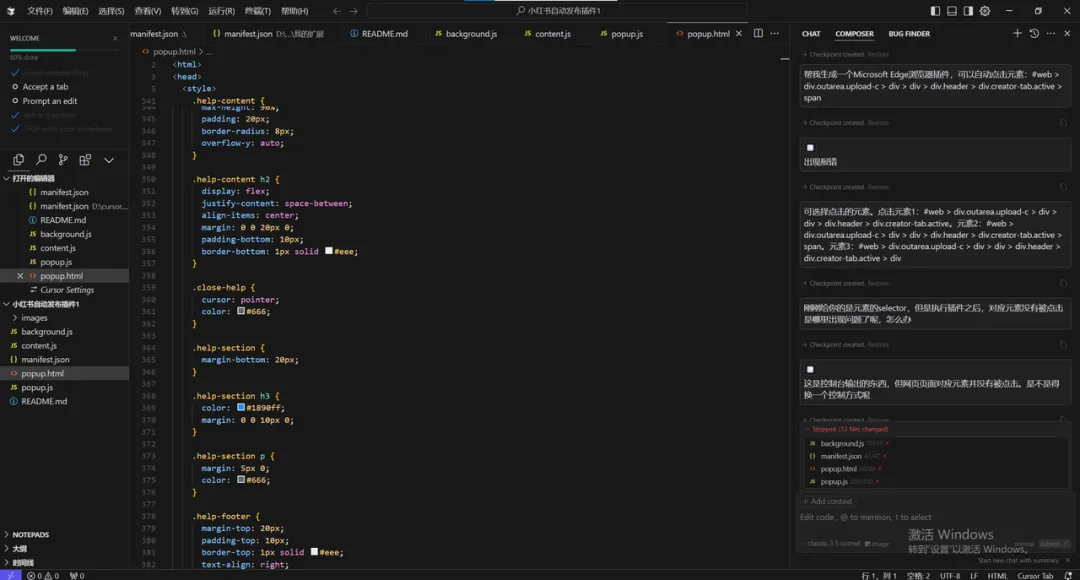Screen dimensions: 1080x580
Task: Collapse the 小红书自动发布插件1 folder section
Action: pos(45,304)
